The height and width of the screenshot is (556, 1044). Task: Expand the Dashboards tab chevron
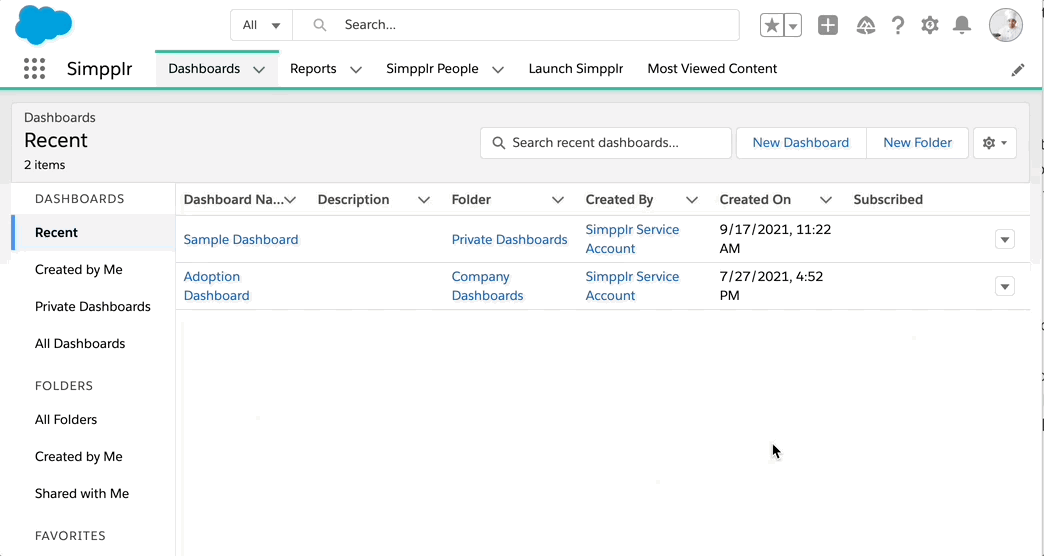259,69
